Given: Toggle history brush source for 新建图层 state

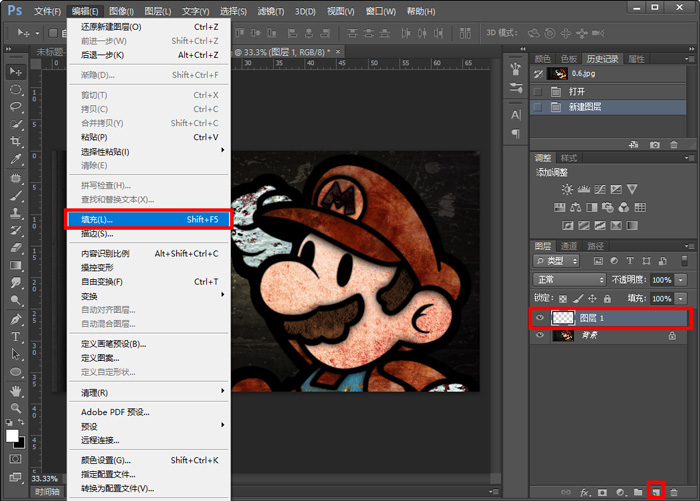Looking at the screenshot, I should [538, 107].
